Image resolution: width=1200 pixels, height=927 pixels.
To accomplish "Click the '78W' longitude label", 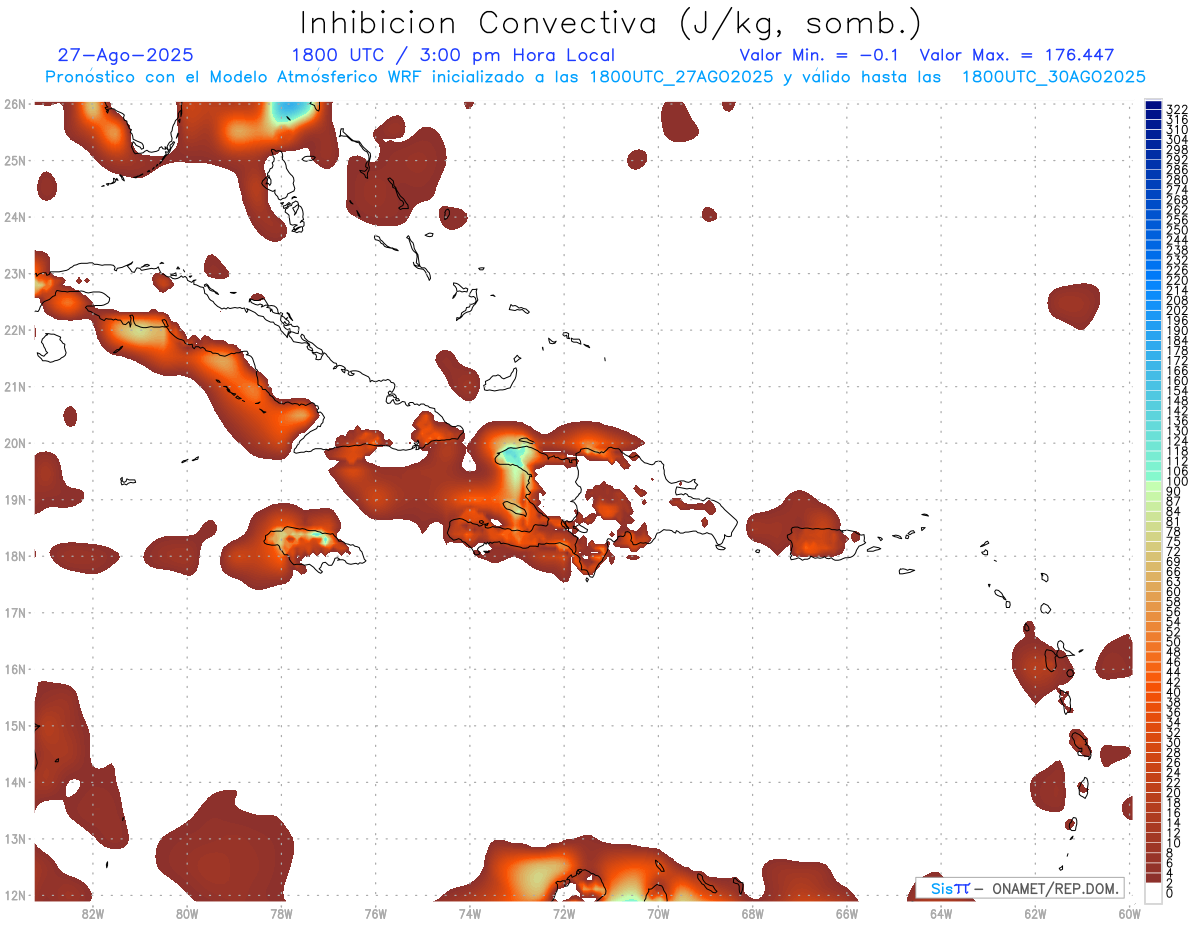I will tap(281, 913).
